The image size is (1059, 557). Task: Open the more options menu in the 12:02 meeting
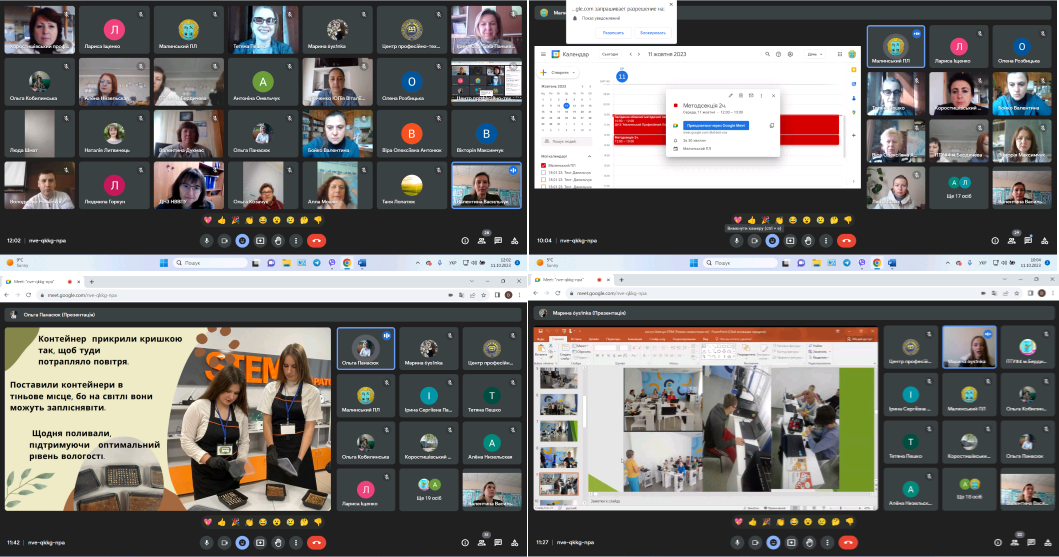pos(295,240)
